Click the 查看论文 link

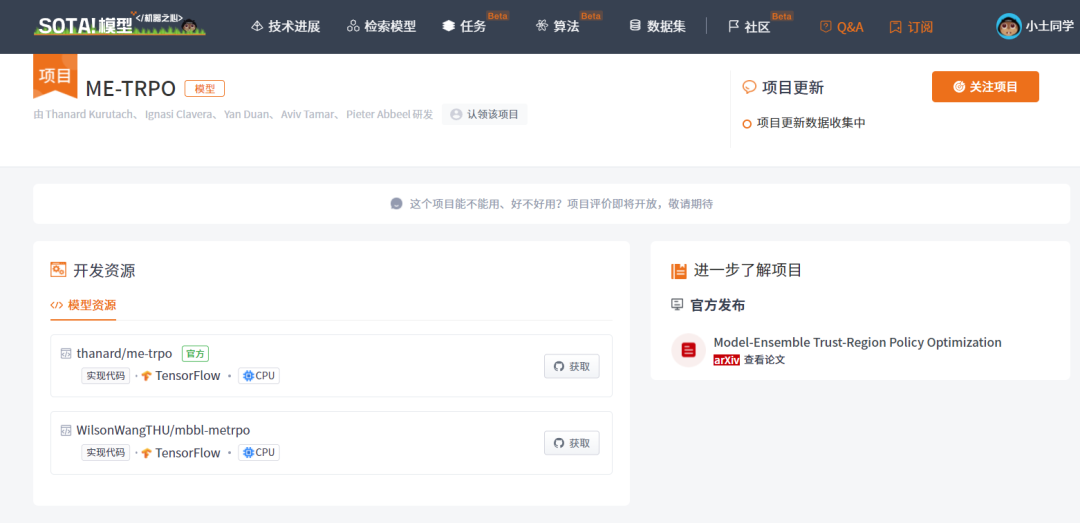coord(765,360)
